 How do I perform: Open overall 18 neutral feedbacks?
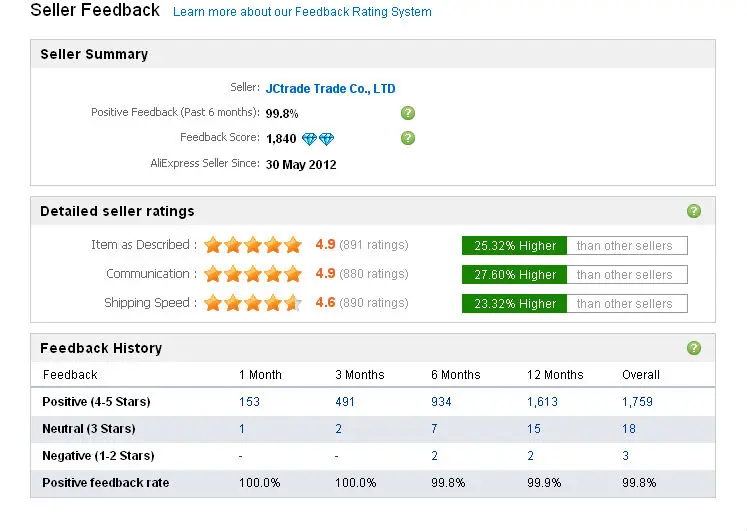coord(629,429)
